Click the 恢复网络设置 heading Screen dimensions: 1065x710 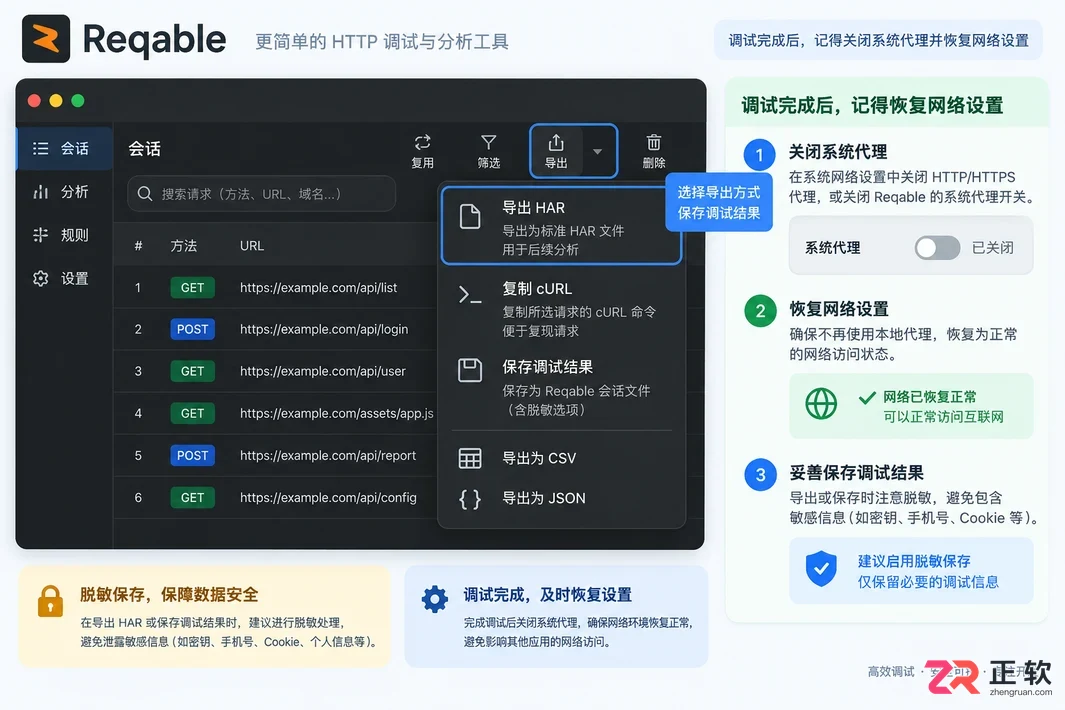point(839,309)
